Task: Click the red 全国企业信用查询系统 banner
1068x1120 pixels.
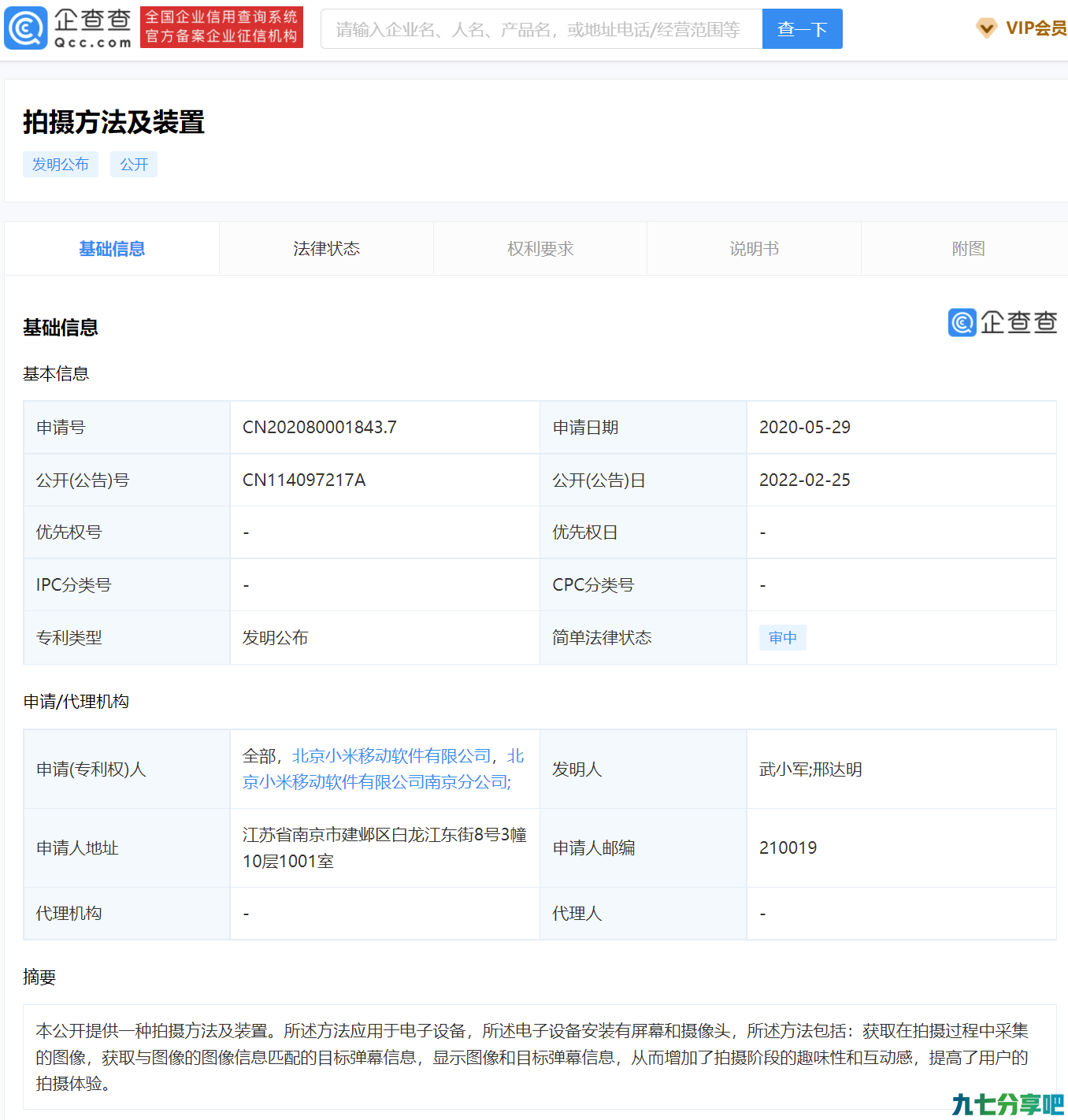Action: pos(221,28)
